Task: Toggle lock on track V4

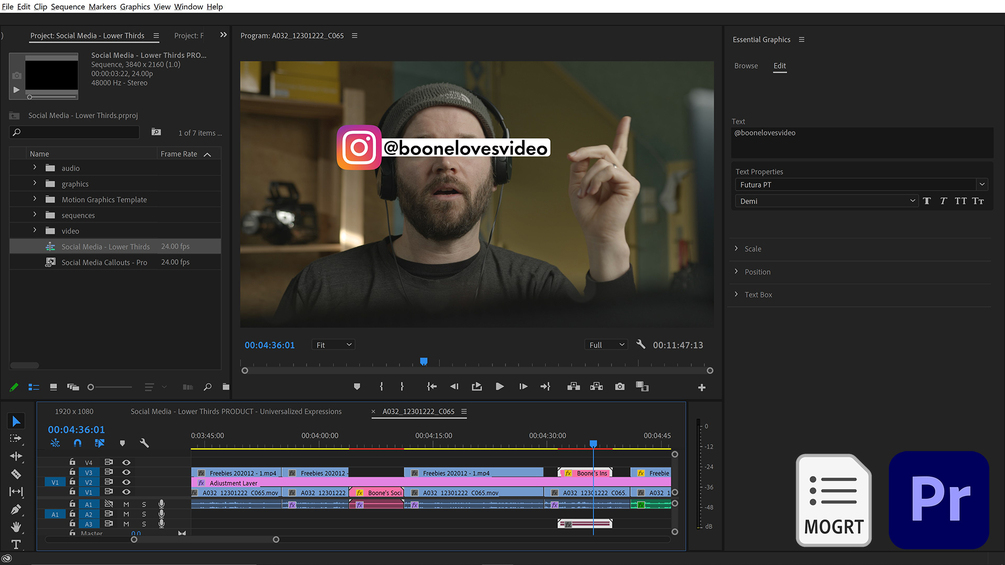Action: click(72, 462)
